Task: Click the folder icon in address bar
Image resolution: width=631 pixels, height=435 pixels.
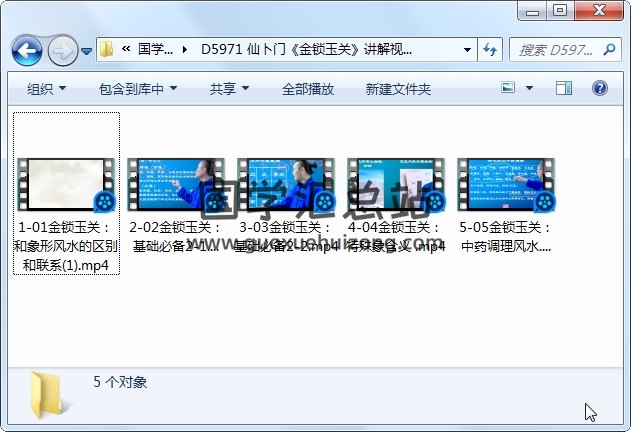Action: click(x=107, y=49)
